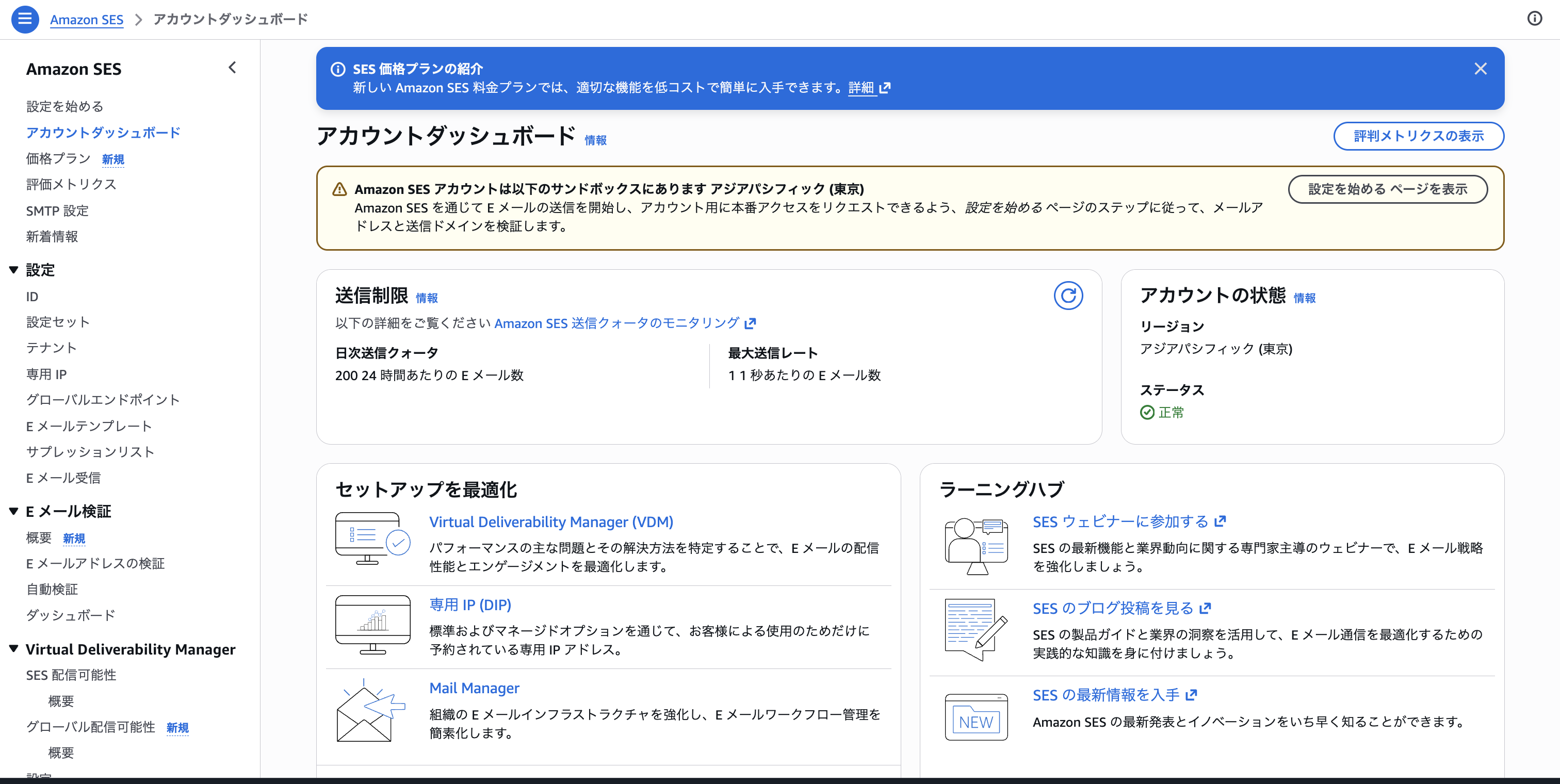Open the SES ウェビナーに参加する link
The height and width of the screenshot is (784, 1560).
1129,521
